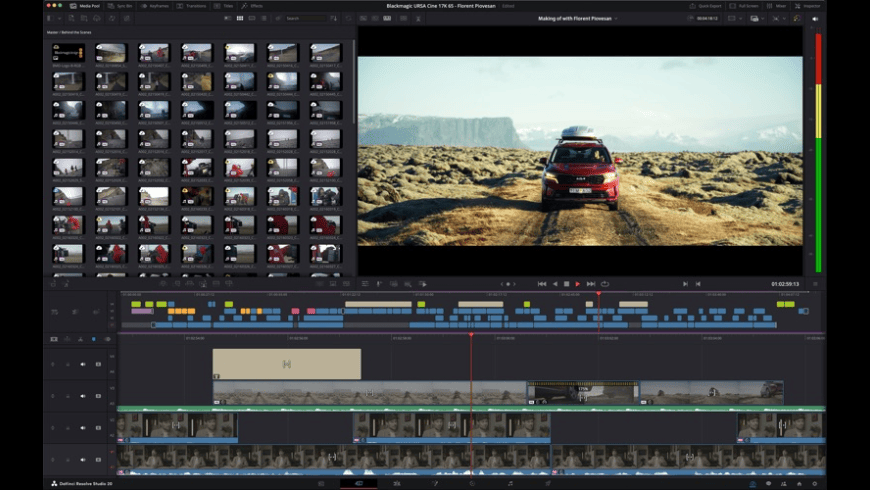Click the import media folder icon
The image size is (870, 490).
(x=84, y=18)
